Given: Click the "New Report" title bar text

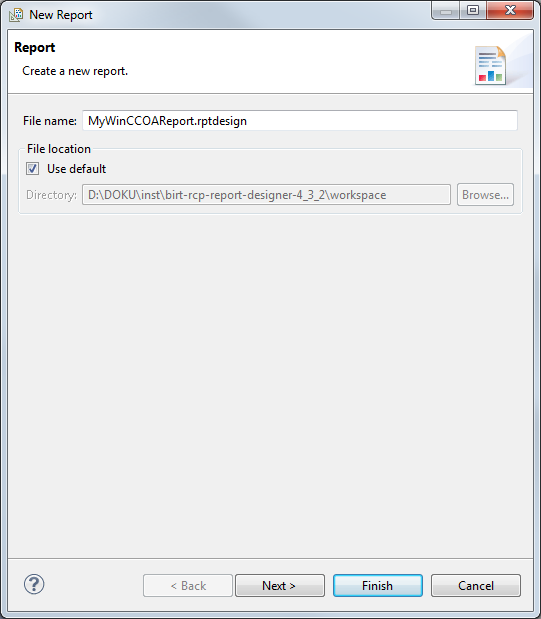Looking at the screenshot, I should tap(61, 15).
